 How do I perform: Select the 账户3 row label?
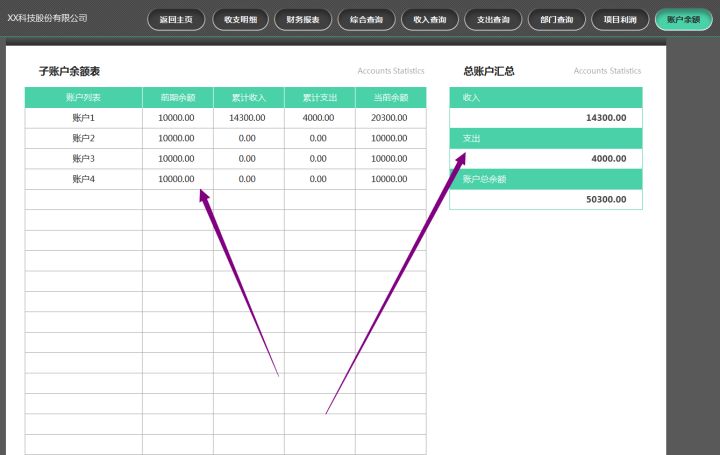click(84, 158)
